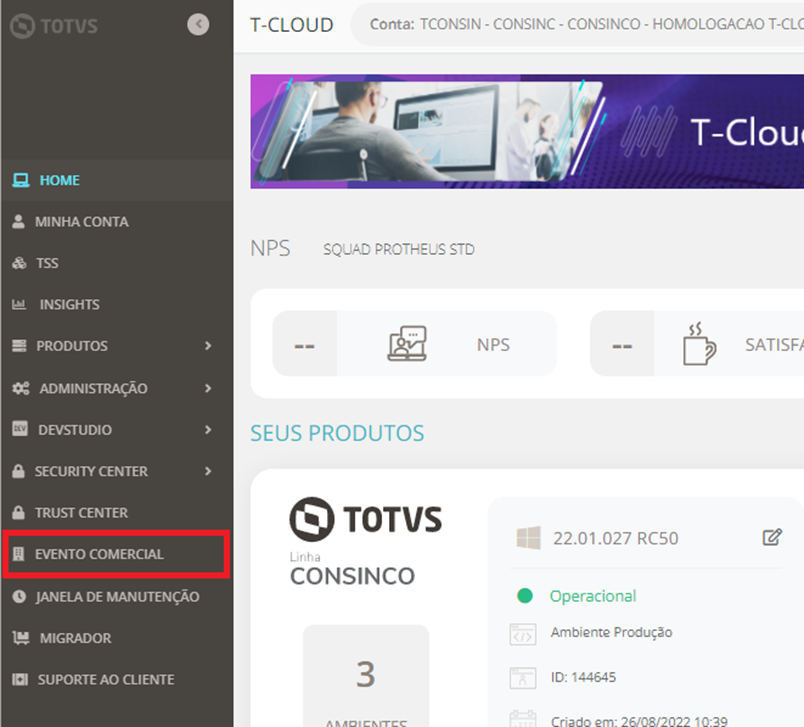The width and height of the screenshot is (804, 727).
Task: Click the account selector field Conta: TCONSIN
Action: pos(577,24)
